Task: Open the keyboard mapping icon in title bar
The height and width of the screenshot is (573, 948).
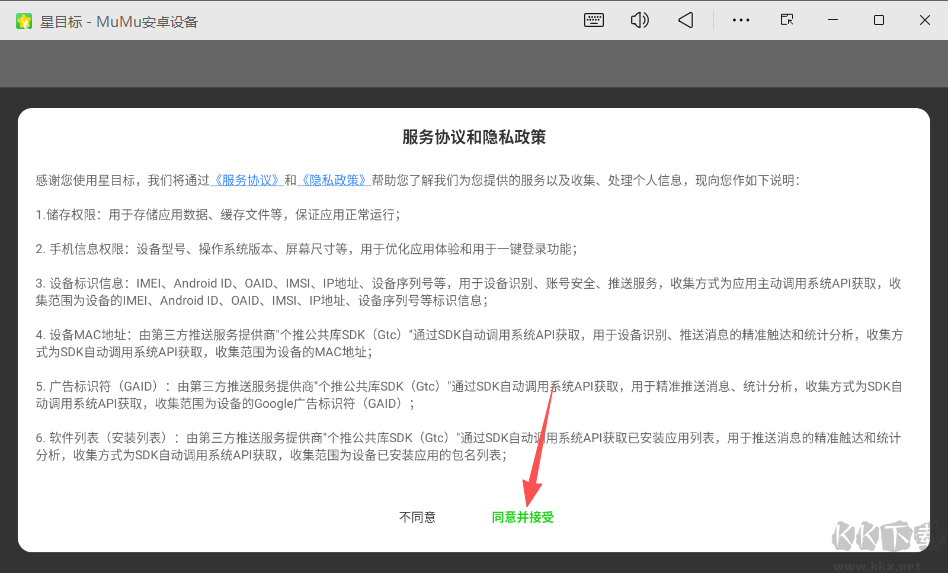Action: [x=594, y=20]
